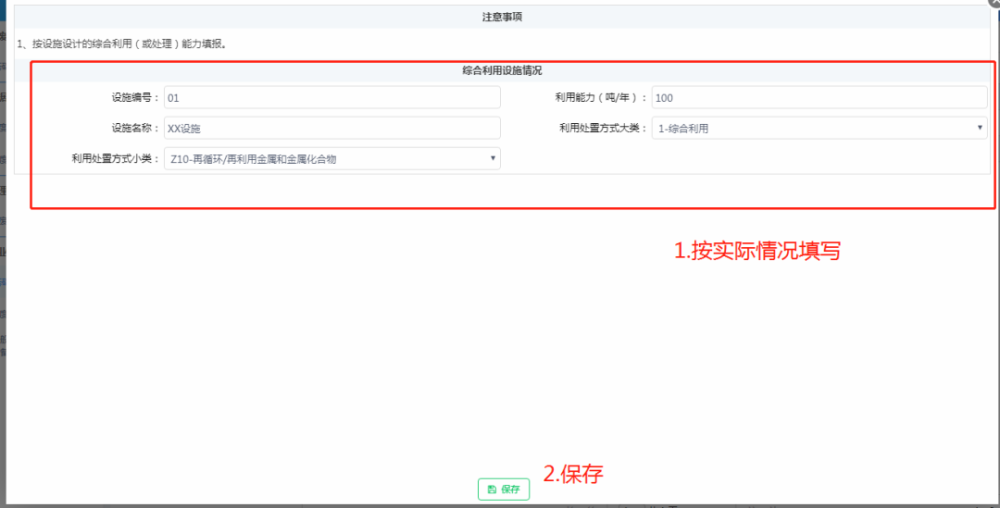Click the 设施编号 input field
Viewport: 1000px width, 508px height.
coord(332,98)
